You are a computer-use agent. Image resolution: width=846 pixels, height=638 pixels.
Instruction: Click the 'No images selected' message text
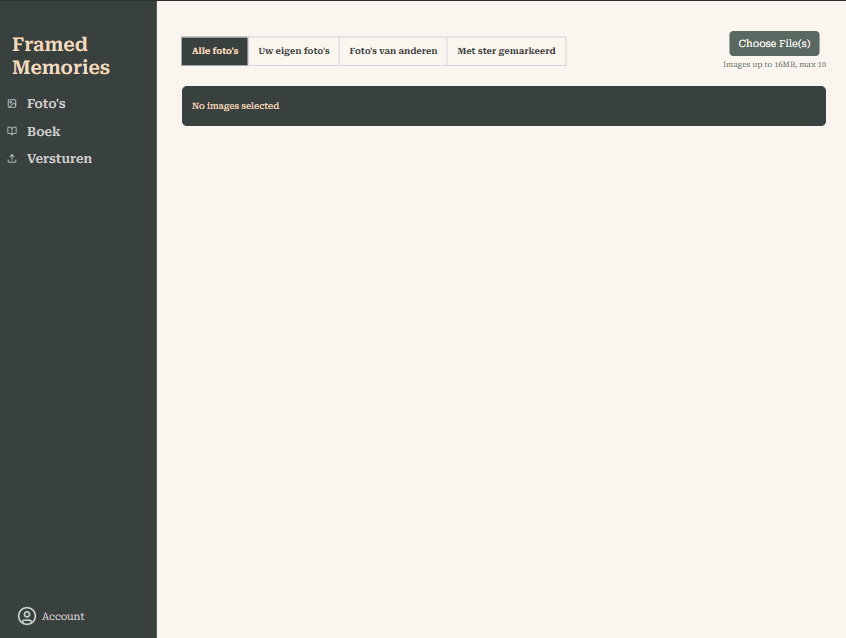235,106
